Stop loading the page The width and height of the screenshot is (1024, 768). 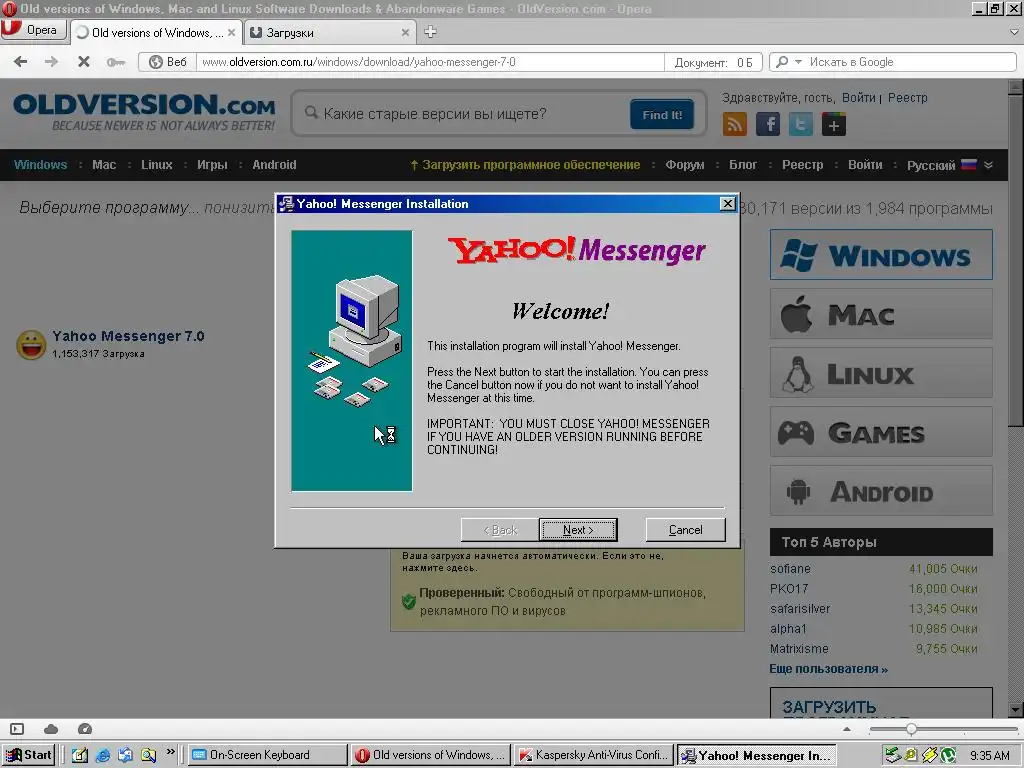coord(84,62)
